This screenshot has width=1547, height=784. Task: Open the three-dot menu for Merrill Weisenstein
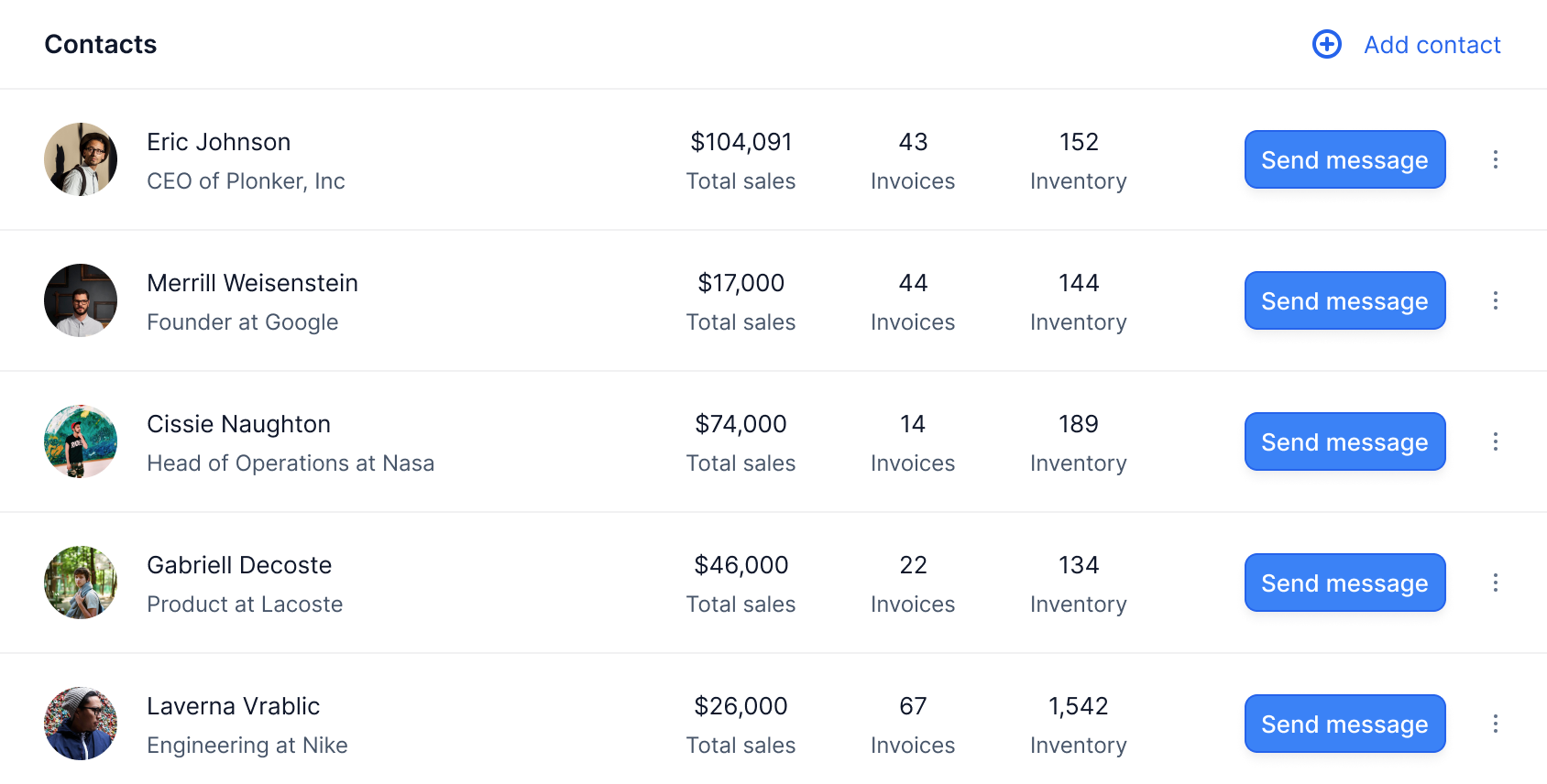[x=1496, y=300]
